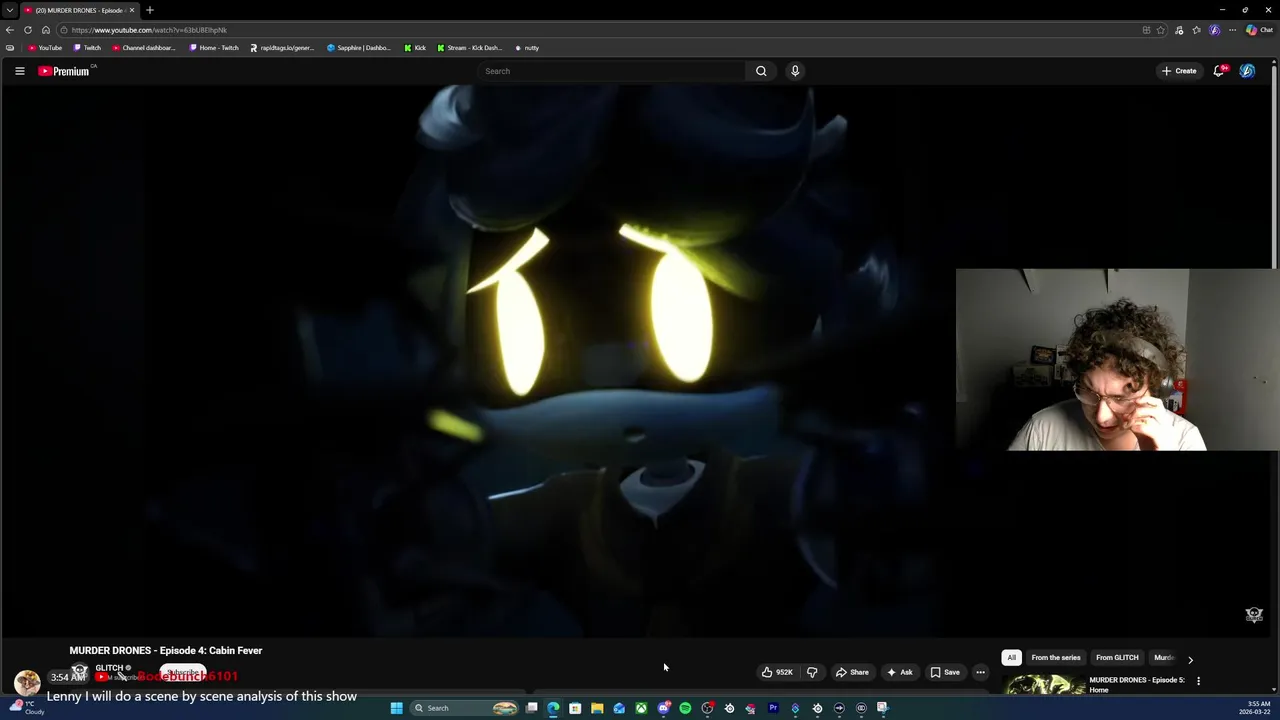
Task: Open Sapphire Dashboard bookmark
Action: click(359, 48)
